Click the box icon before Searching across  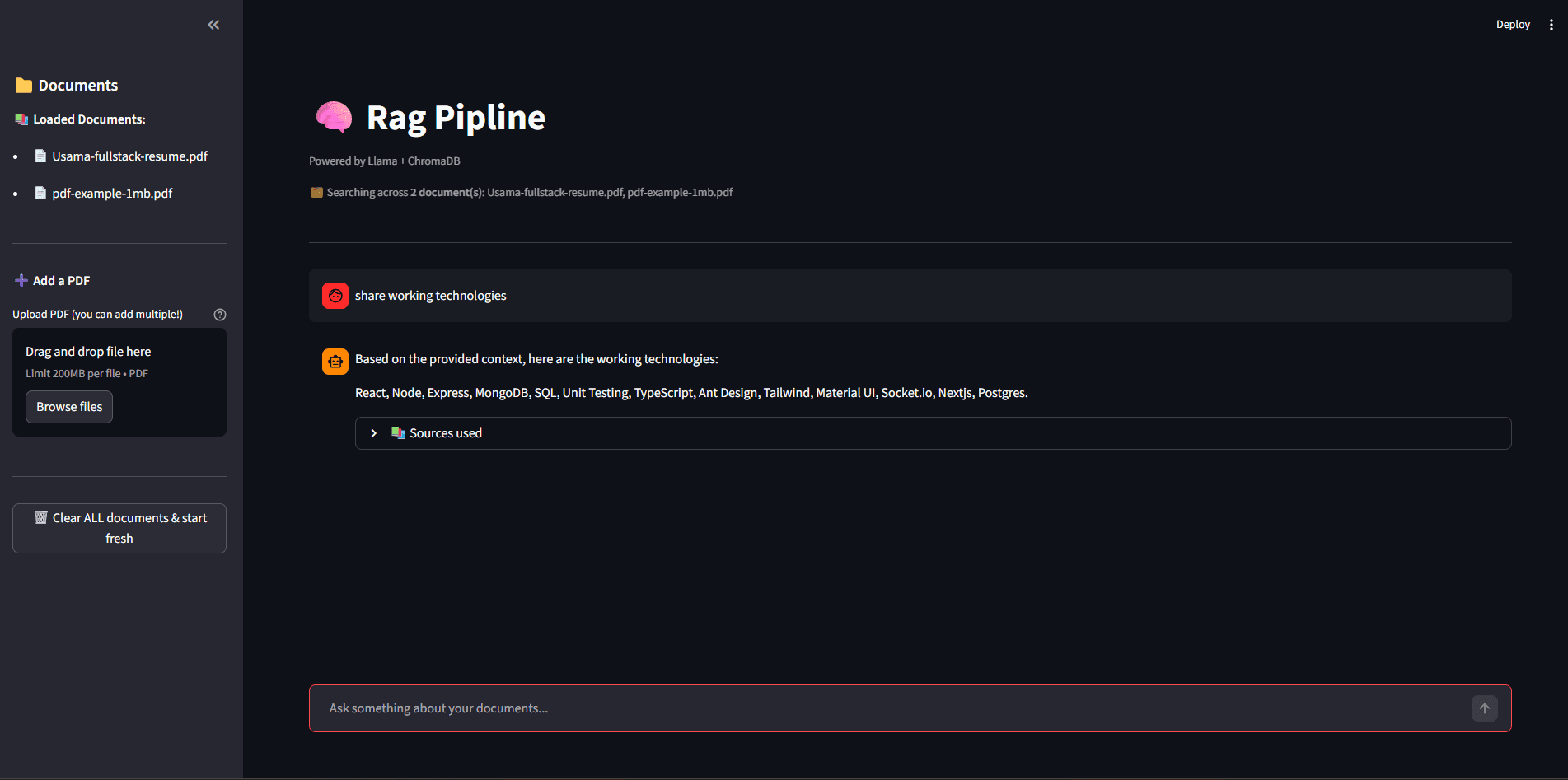coord(316,193)
